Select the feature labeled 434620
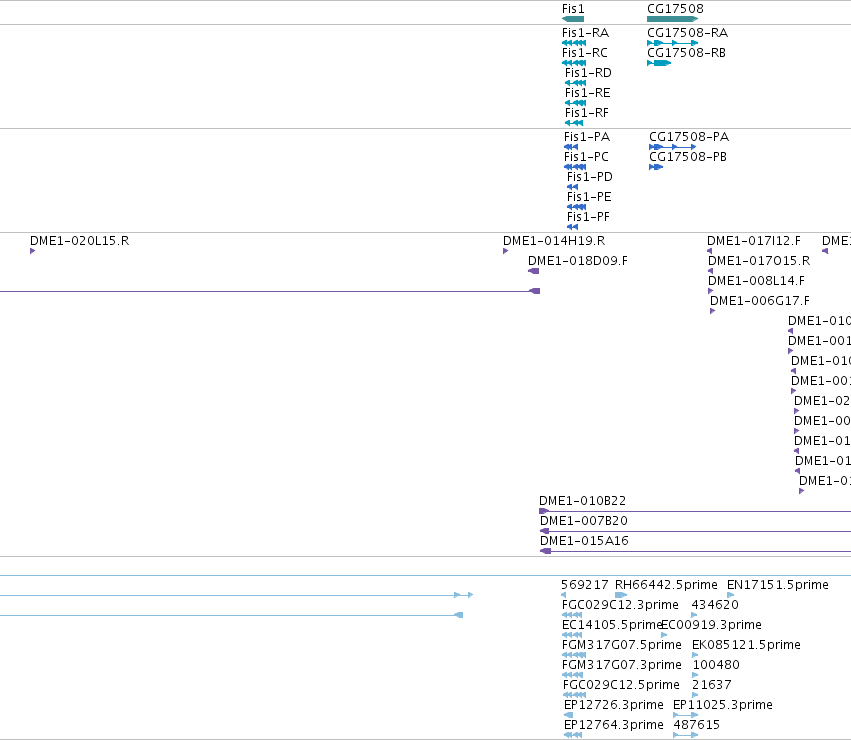Viewport: 851px width, 740px height. (x=715, y=605)
